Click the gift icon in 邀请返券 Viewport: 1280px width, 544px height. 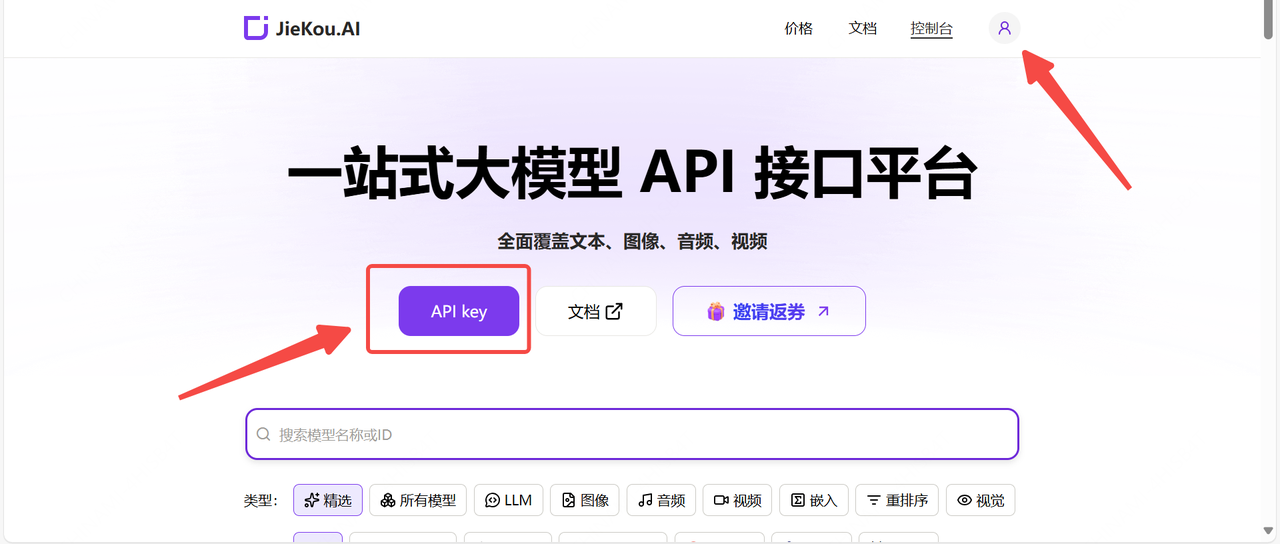[716, 311]
